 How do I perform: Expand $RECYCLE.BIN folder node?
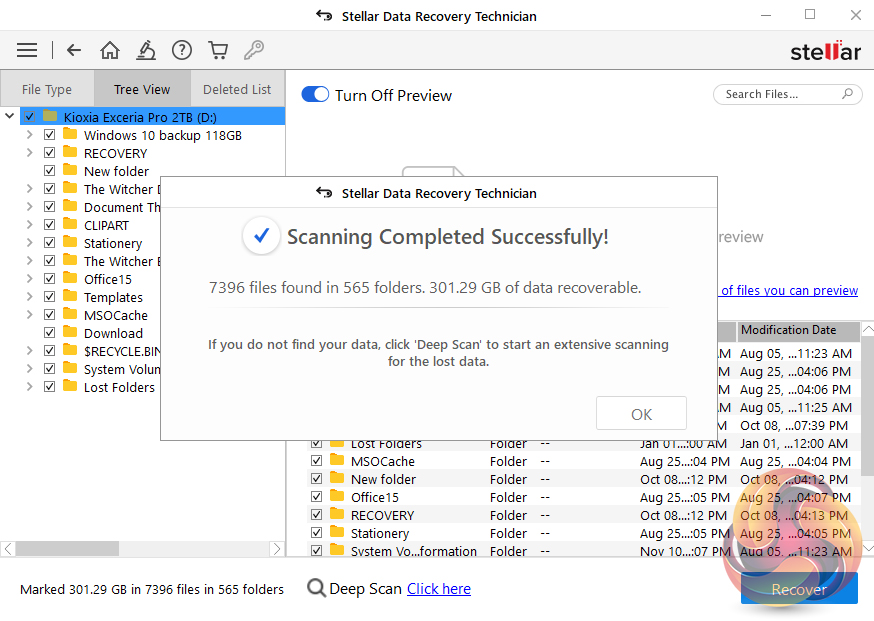coord(30,350)
